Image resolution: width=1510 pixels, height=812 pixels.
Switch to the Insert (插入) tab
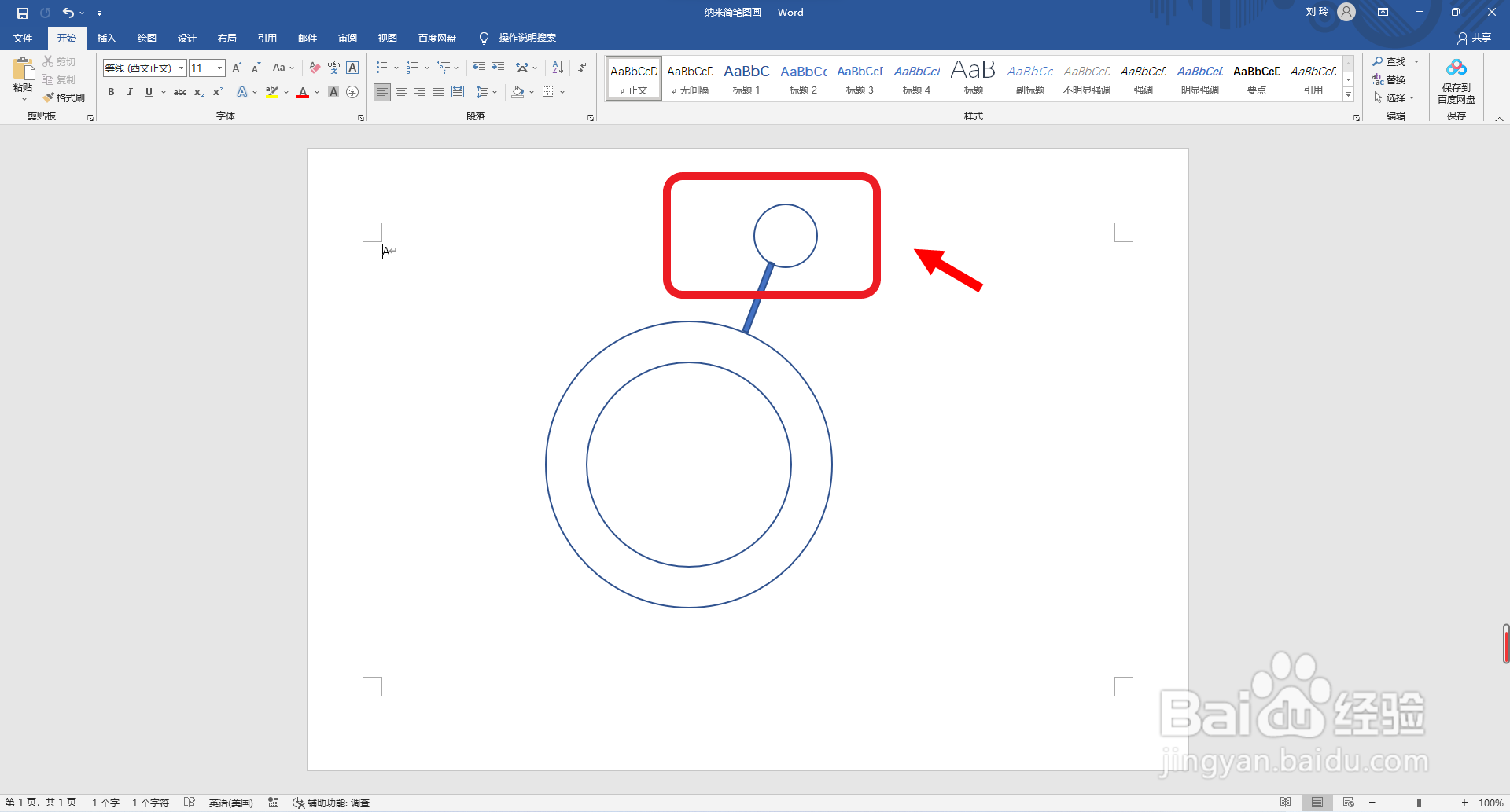[107, 38]
